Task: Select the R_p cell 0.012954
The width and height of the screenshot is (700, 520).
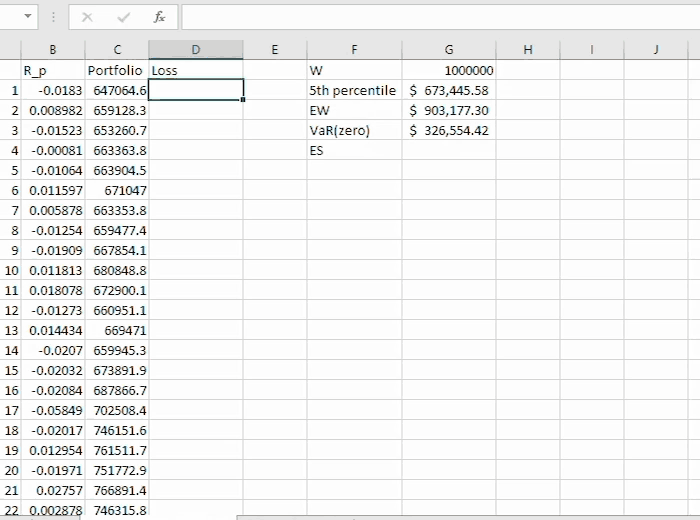Action: pos(53,450)
